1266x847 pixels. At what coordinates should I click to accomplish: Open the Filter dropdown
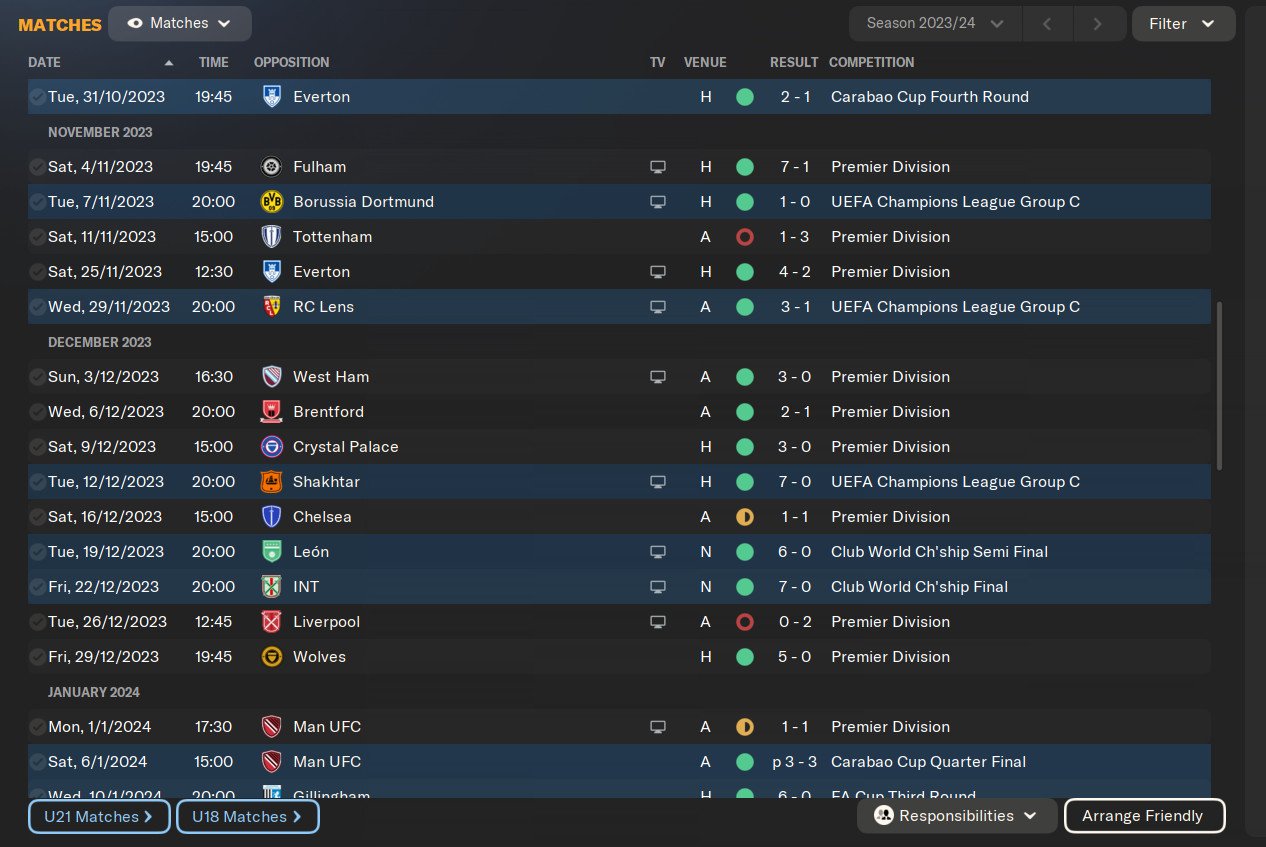click(x=1182, y=23)
